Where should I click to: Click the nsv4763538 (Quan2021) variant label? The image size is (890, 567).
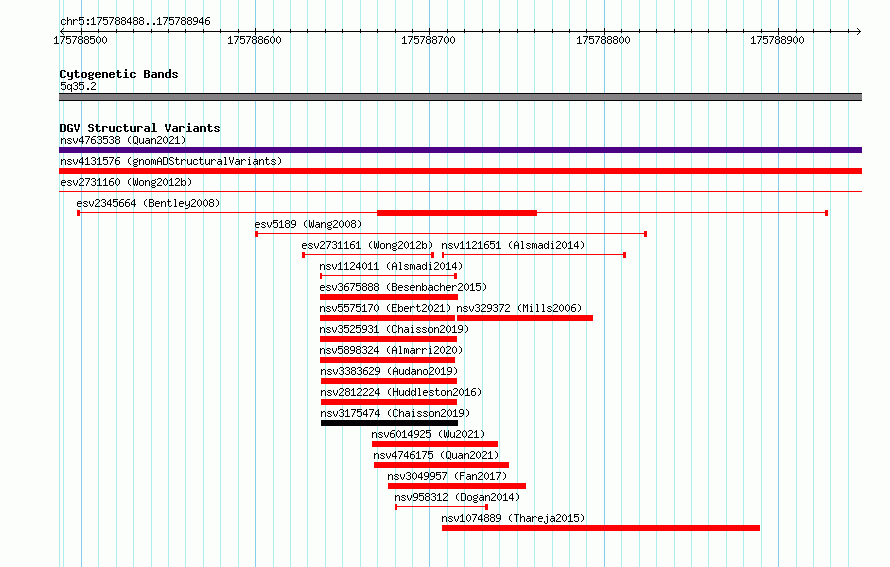coord(123,140)
